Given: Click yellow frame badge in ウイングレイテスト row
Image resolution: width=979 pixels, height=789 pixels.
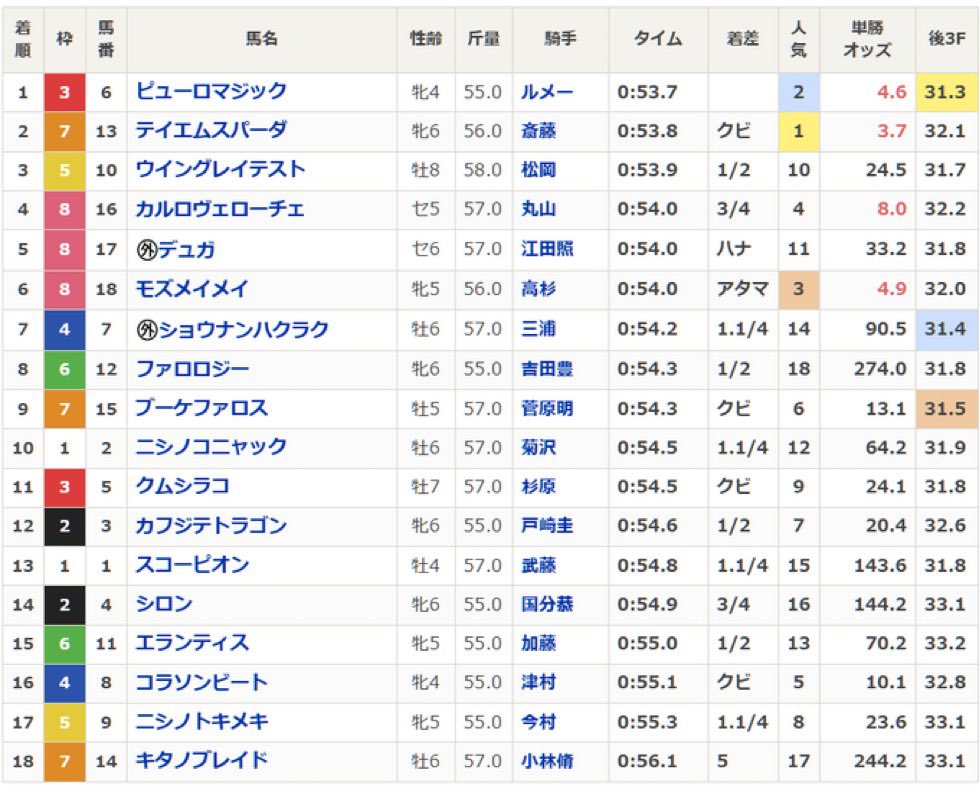Looking at the screenshot, I should coord(65,171).
